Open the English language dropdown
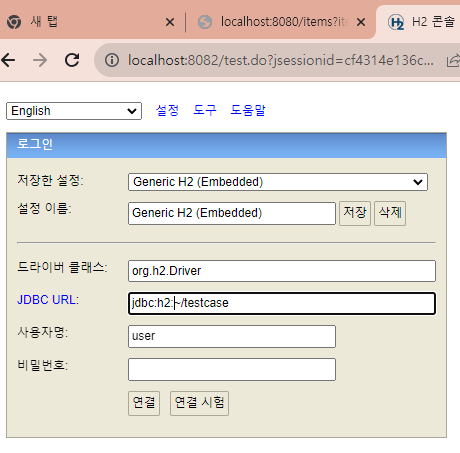Image resolution: width=460 pixels, height=453 pixels. [x=74, y=111]
